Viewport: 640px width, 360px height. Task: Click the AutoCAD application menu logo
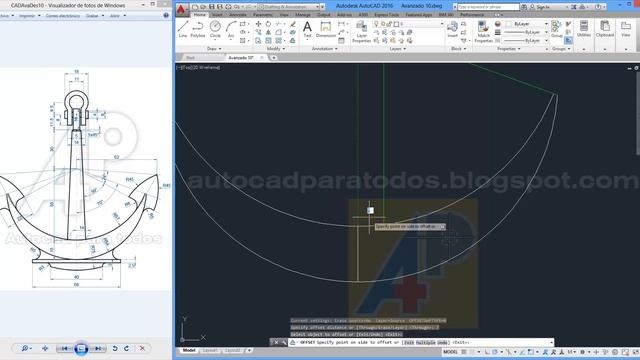(x=181, y=8)
